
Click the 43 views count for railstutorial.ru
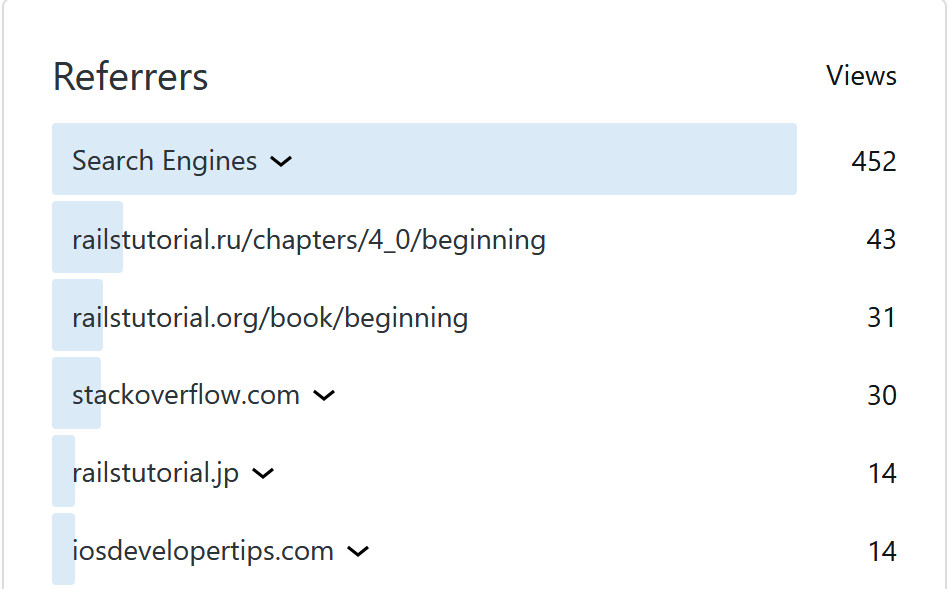pos(882,239)
